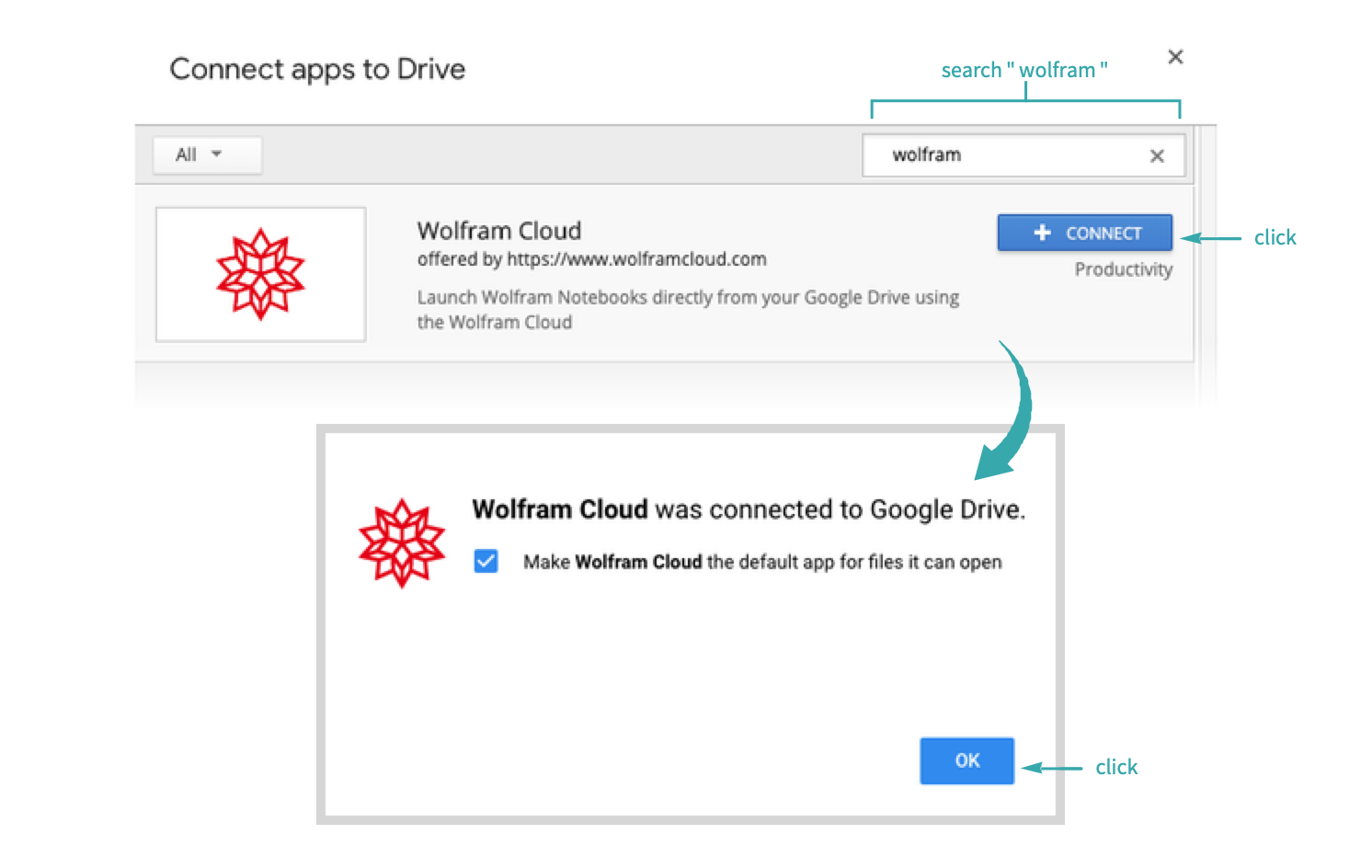Focus the search field containing wolfram

1002,155
